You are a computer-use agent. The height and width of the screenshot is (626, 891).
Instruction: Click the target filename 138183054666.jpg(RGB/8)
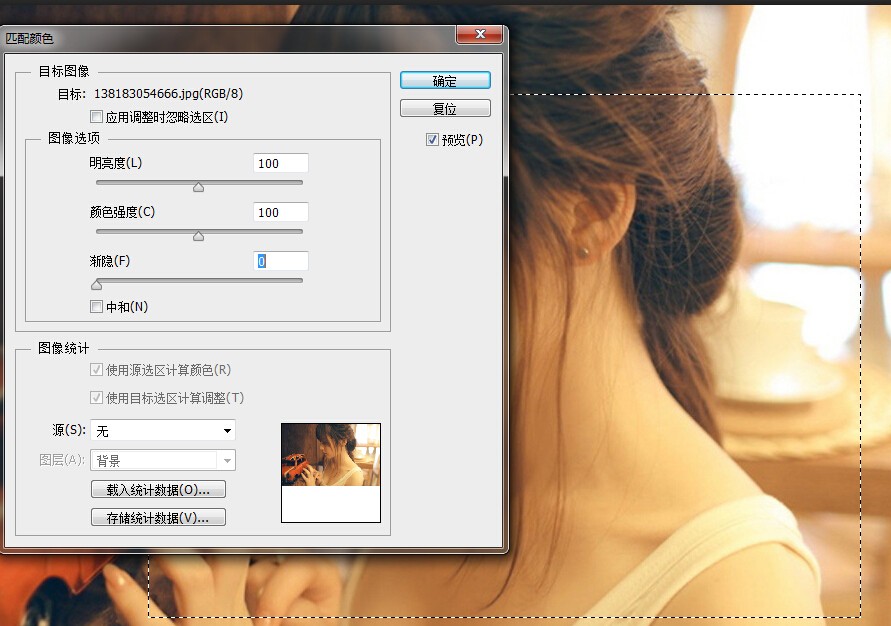pyautogui.click(x=168, y=93)
